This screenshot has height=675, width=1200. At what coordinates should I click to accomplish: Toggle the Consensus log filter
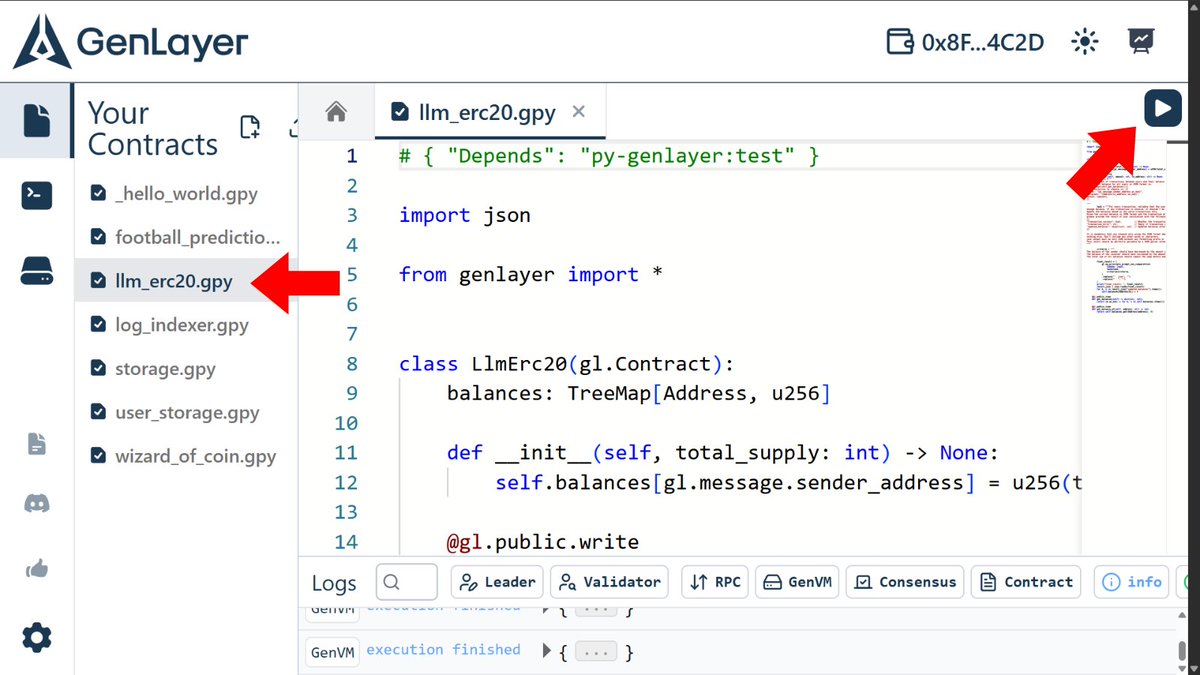coord(905,582)
